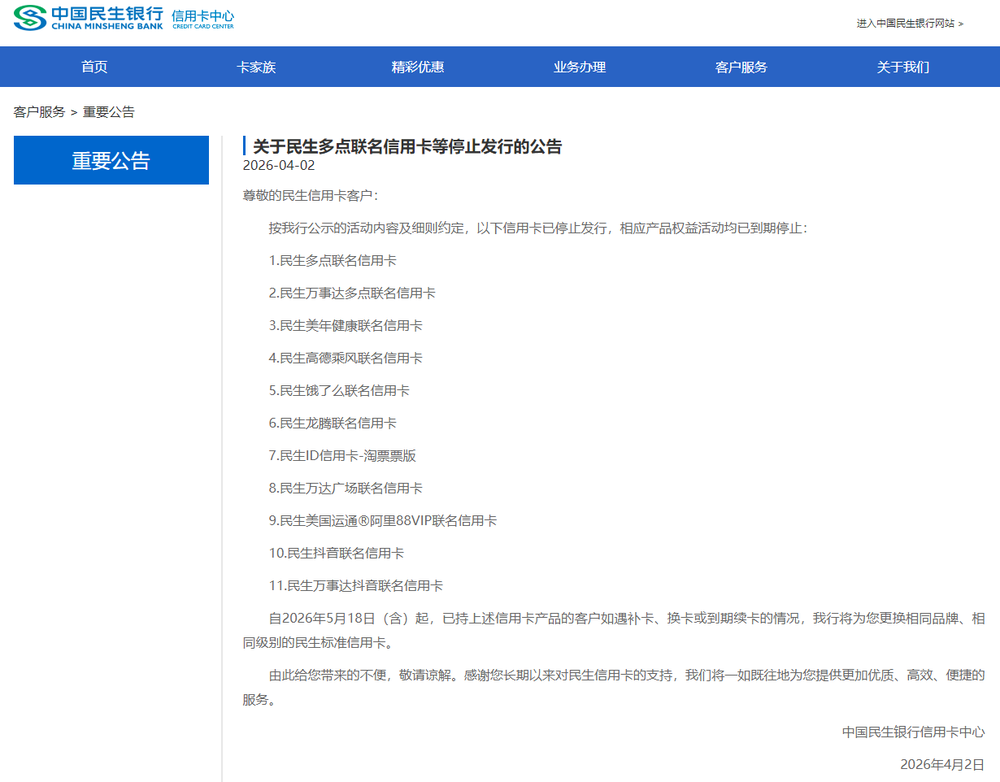This screenshot has width=1000, height=782.
Task: Open the 客户服务 (Customer Service) navigation menu
Action: click(738, 66)
